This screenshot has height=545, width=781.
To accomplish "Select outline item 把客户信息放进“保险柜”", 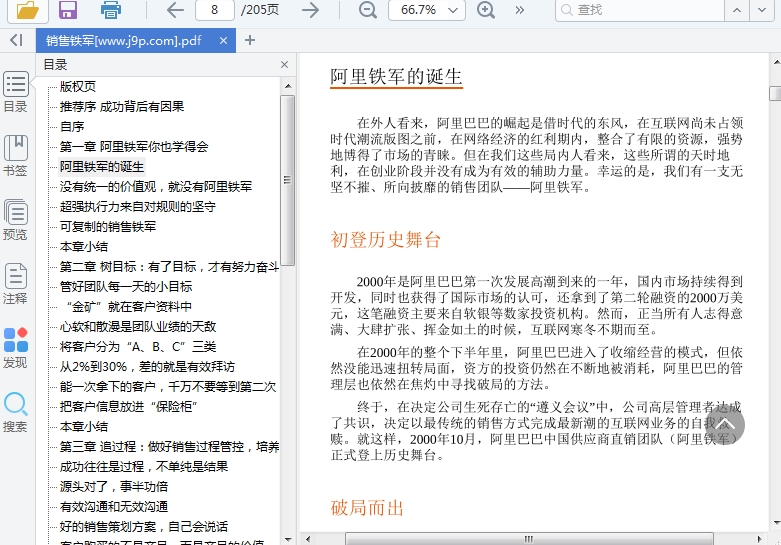I will pos(129,407).
